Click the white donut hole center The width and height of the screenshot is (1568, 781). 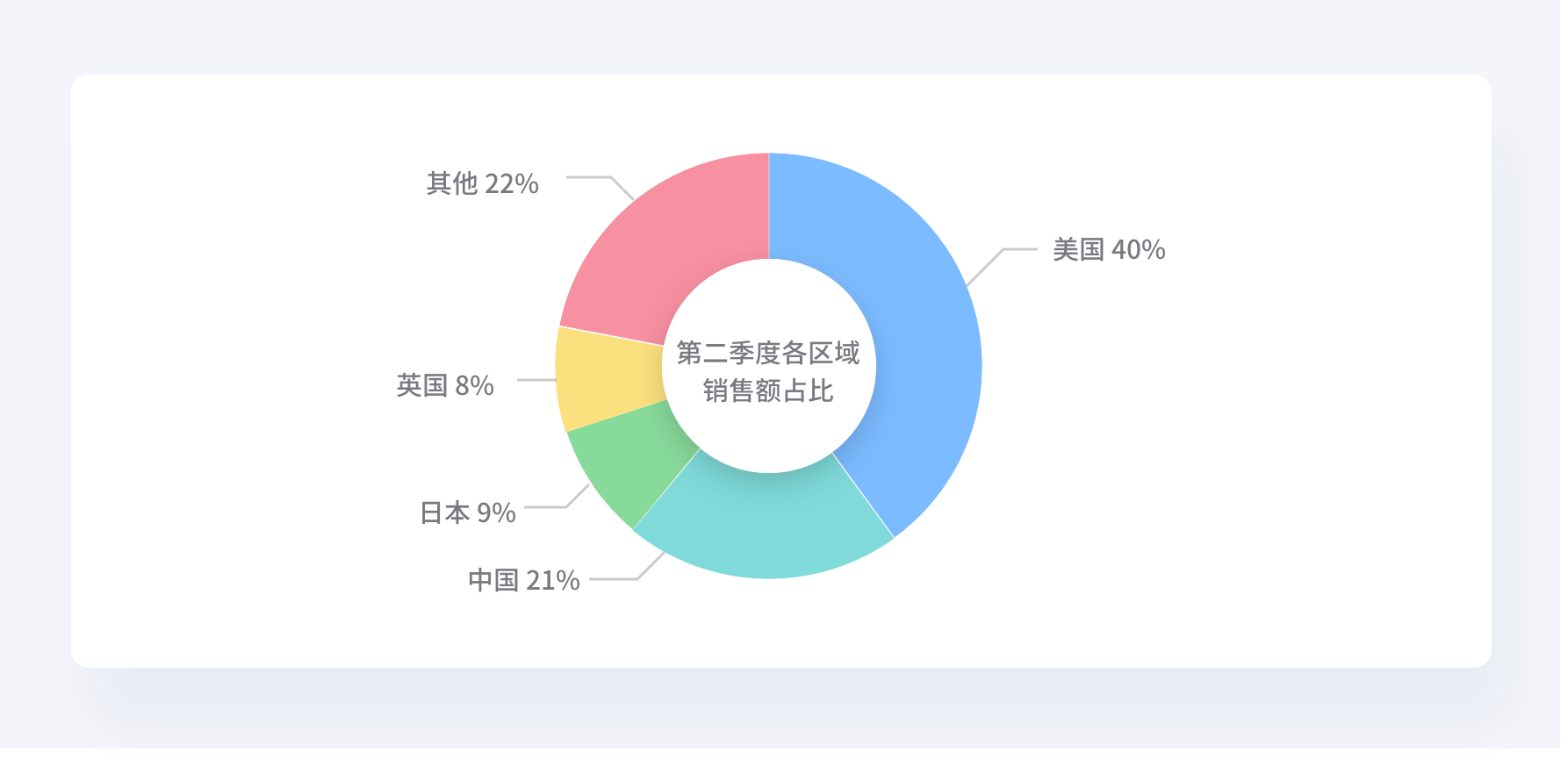click(769, 439)
